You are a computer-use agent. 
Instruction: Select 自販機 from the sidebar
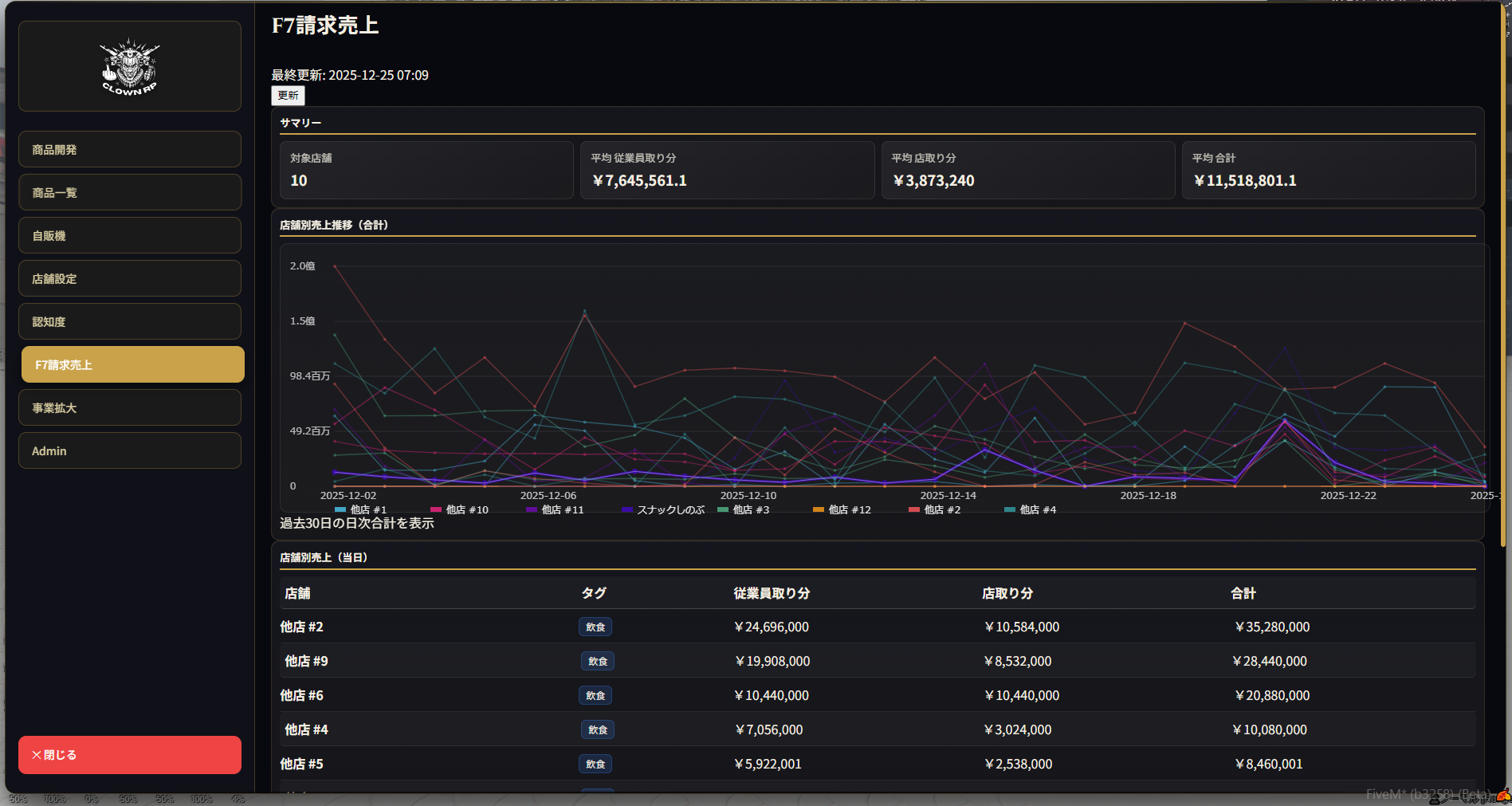tap(130, 236)
